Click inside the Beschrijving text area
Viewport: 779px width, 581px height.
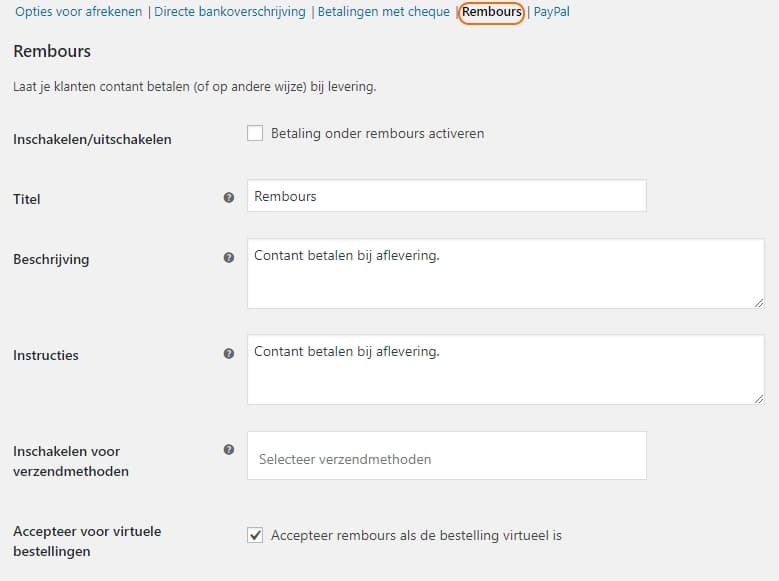pyautogui.click(x=506, y=273)
